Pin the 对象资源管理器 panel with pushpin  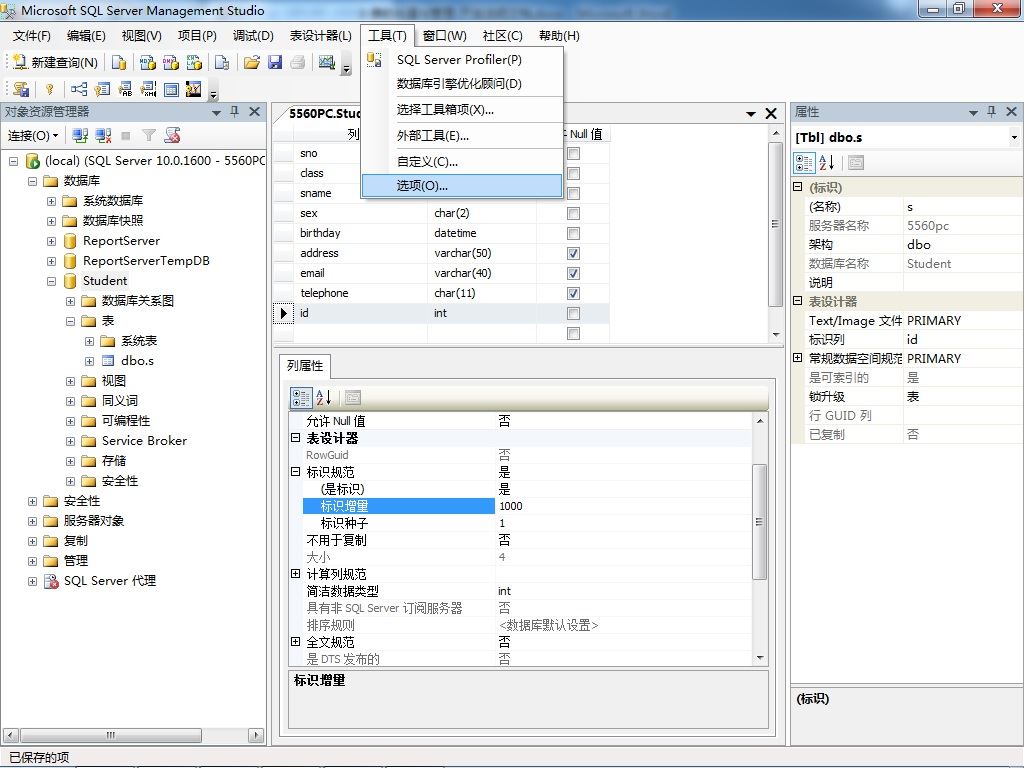coord(234,112)
